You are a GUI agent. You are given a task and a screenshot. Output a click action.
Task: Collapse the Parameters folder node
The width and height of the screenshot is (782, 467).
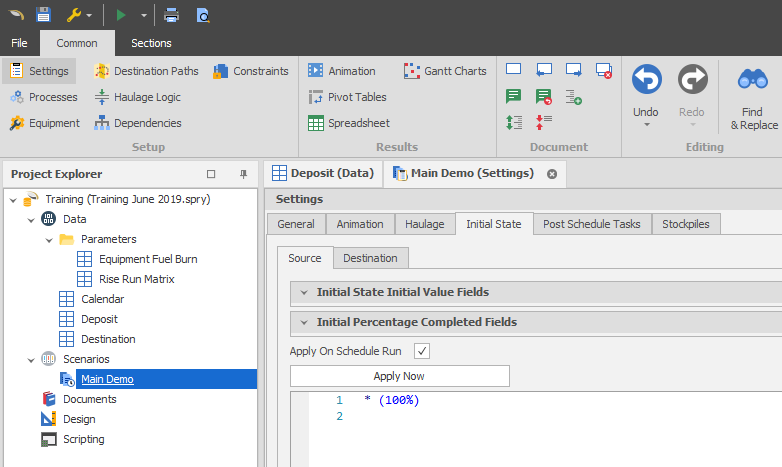(x=49, y=239)
